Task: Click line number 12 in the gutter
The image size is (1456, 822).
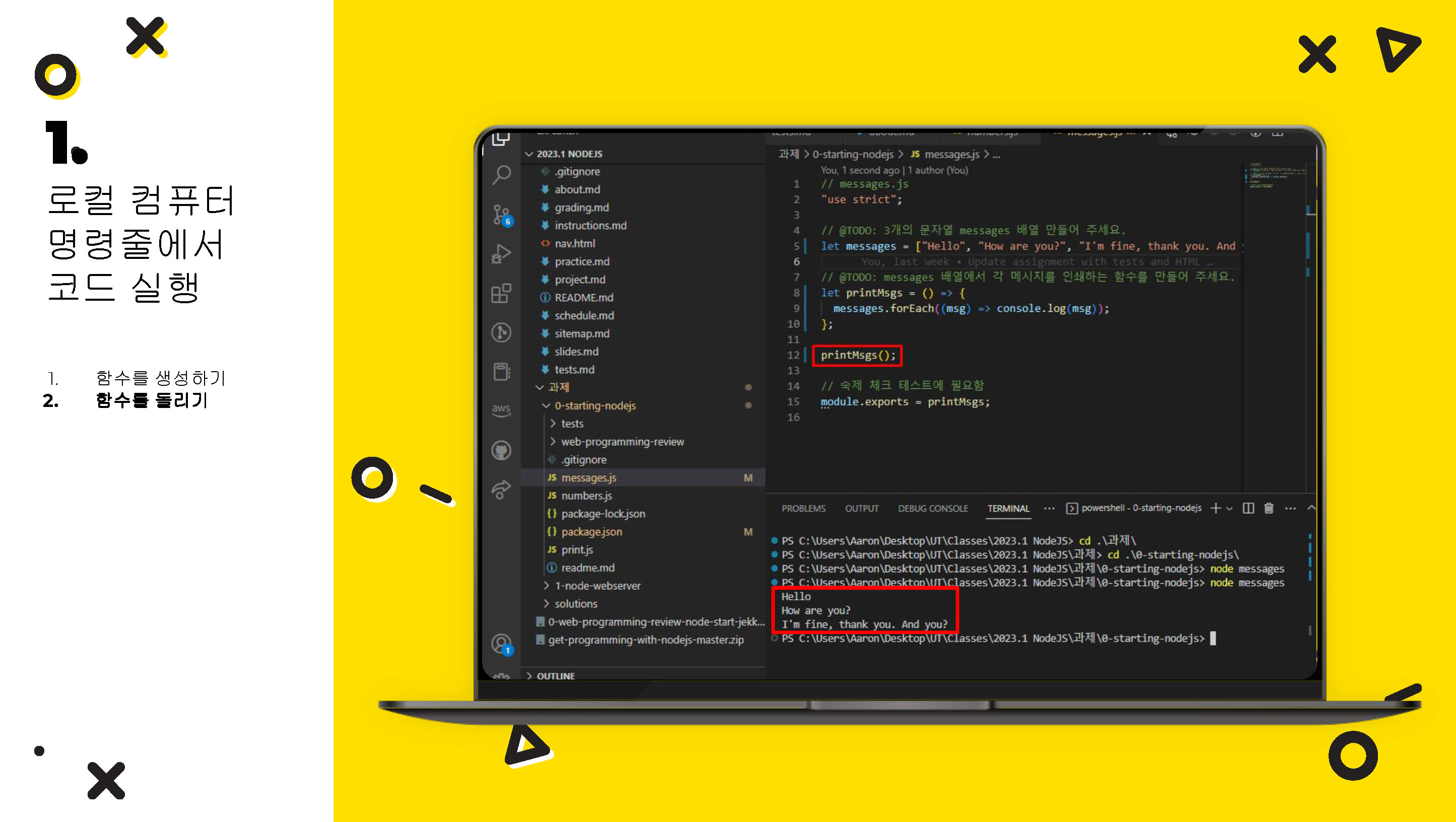Action: 793,355
